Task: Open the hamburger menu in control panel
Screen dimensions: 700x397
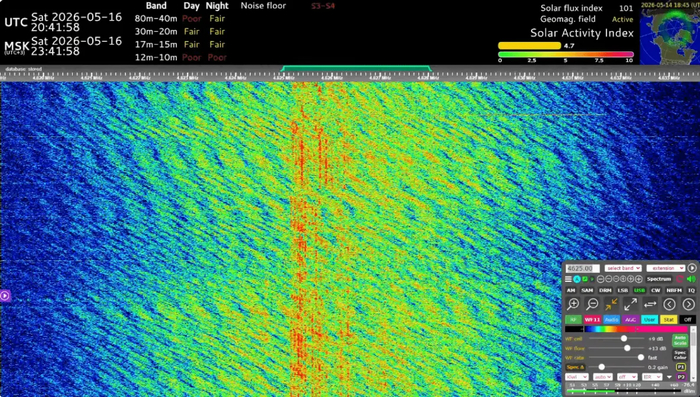Action: [x=568, y=279]
